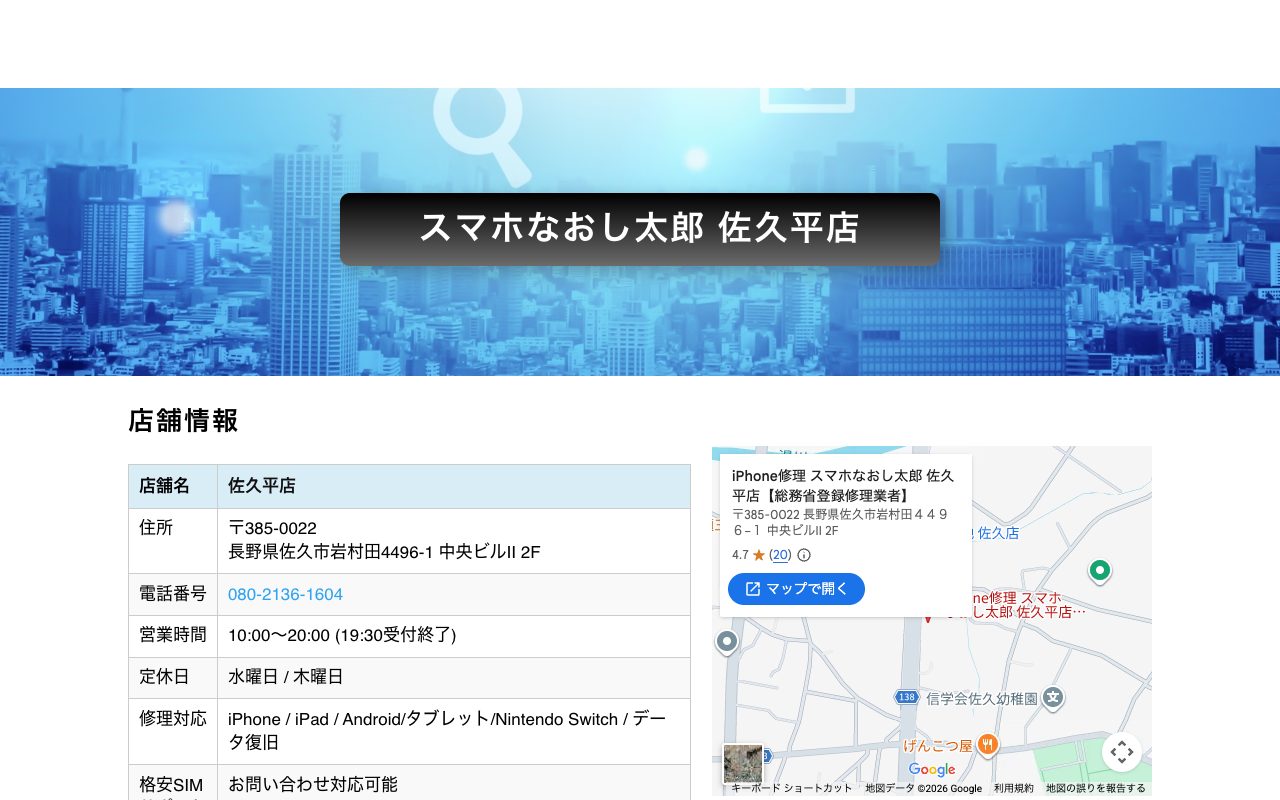Click the 定休日 row label
Screen dimensions: 1280x800
pyautogui.click(x=164, y=676)
